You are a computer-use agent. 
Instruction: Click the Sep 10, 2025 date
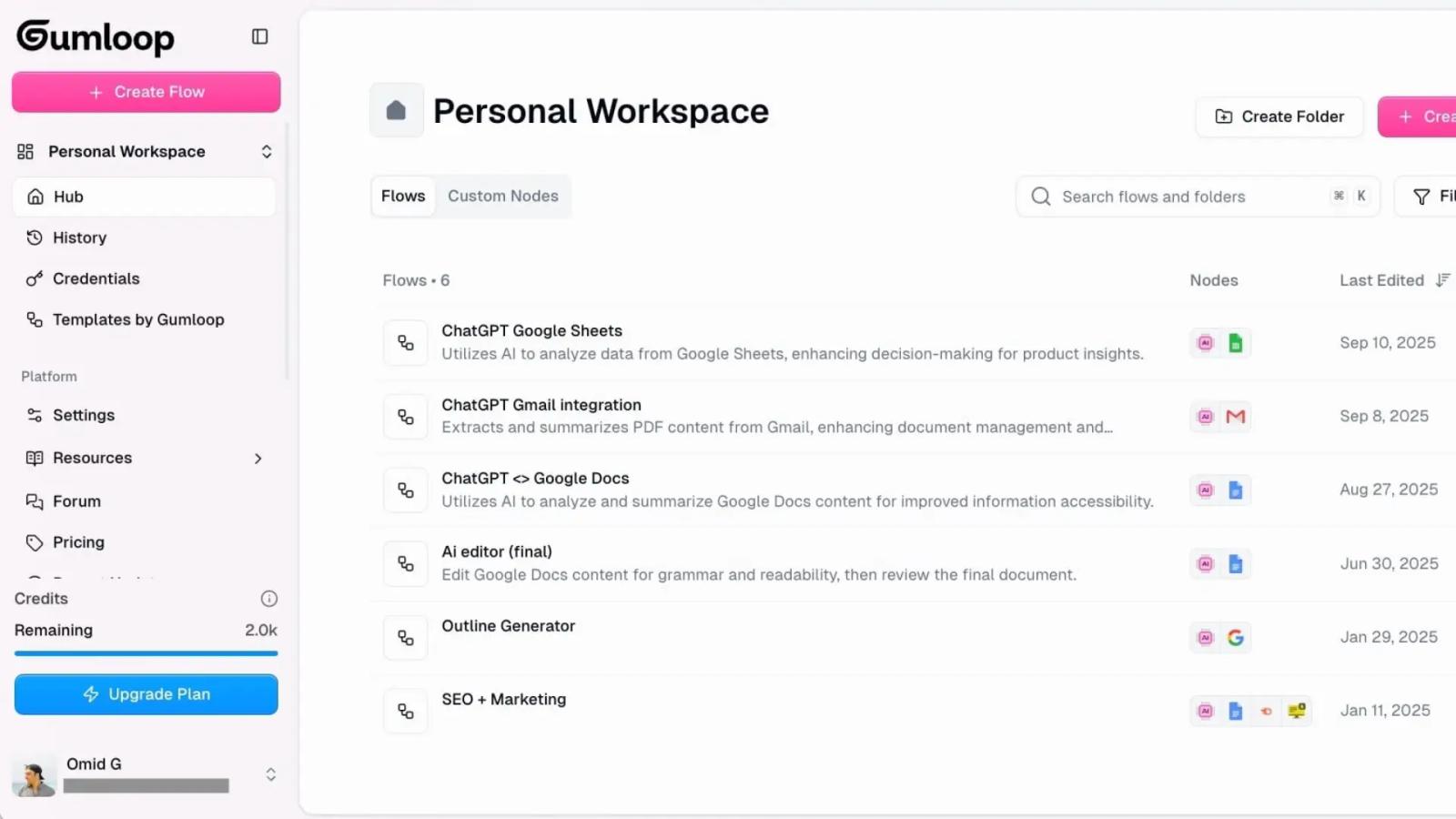(x=1388, y=342)
